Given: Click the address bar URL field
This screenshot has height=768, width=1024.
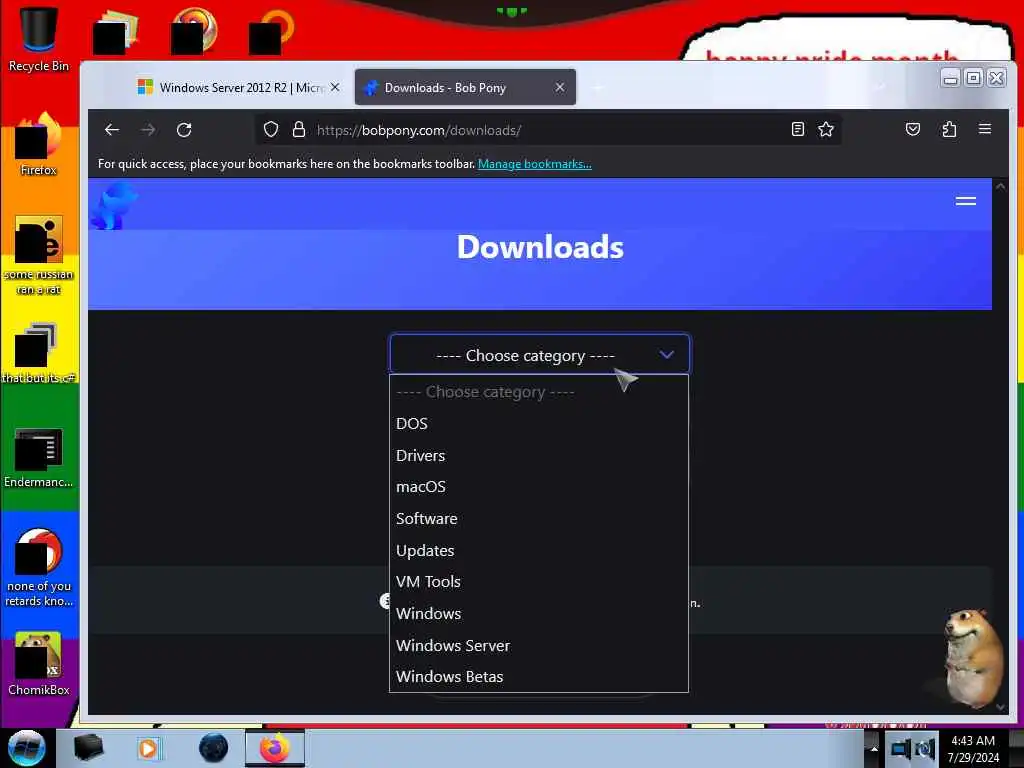Looking at the screenshot, I should click(549, 130).
